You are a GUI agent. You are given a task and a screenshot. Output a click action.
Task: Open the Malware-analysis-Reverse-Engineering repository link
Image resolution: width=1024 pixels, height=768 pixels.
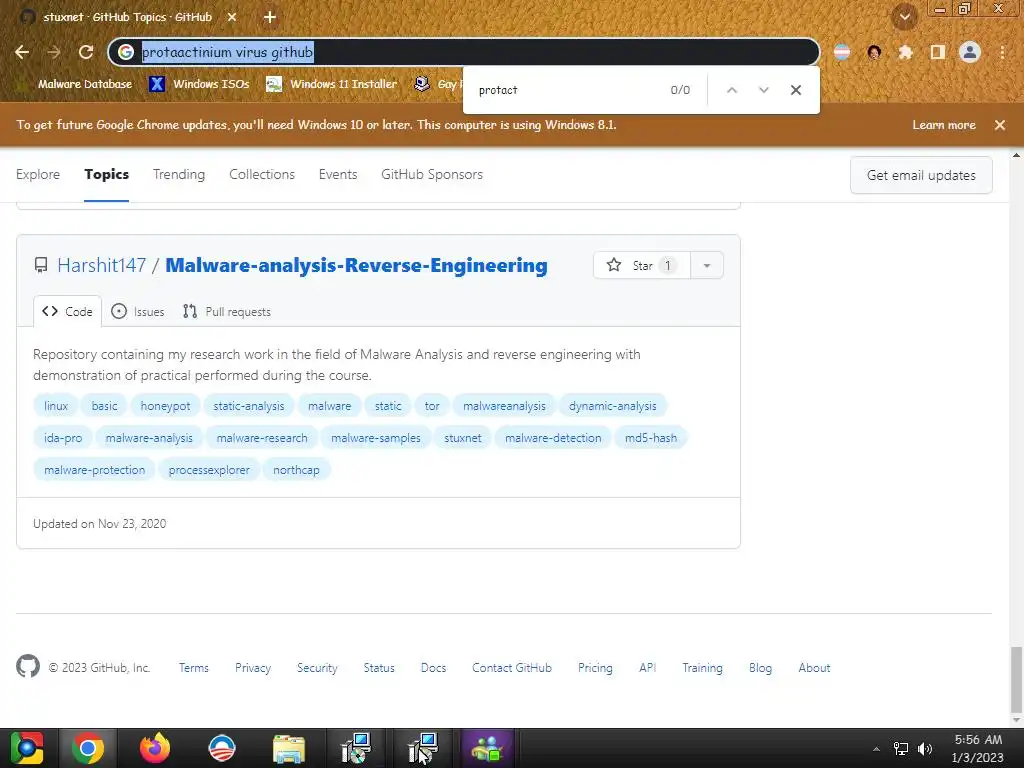click(357, 265)
